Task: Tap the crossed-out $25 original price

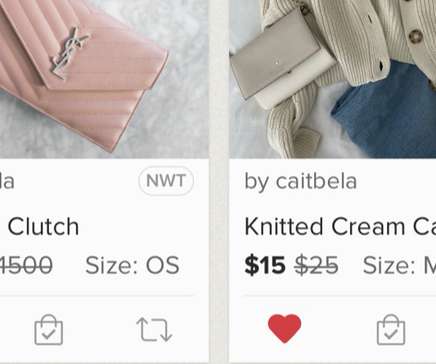Action: tap(317, 266)
